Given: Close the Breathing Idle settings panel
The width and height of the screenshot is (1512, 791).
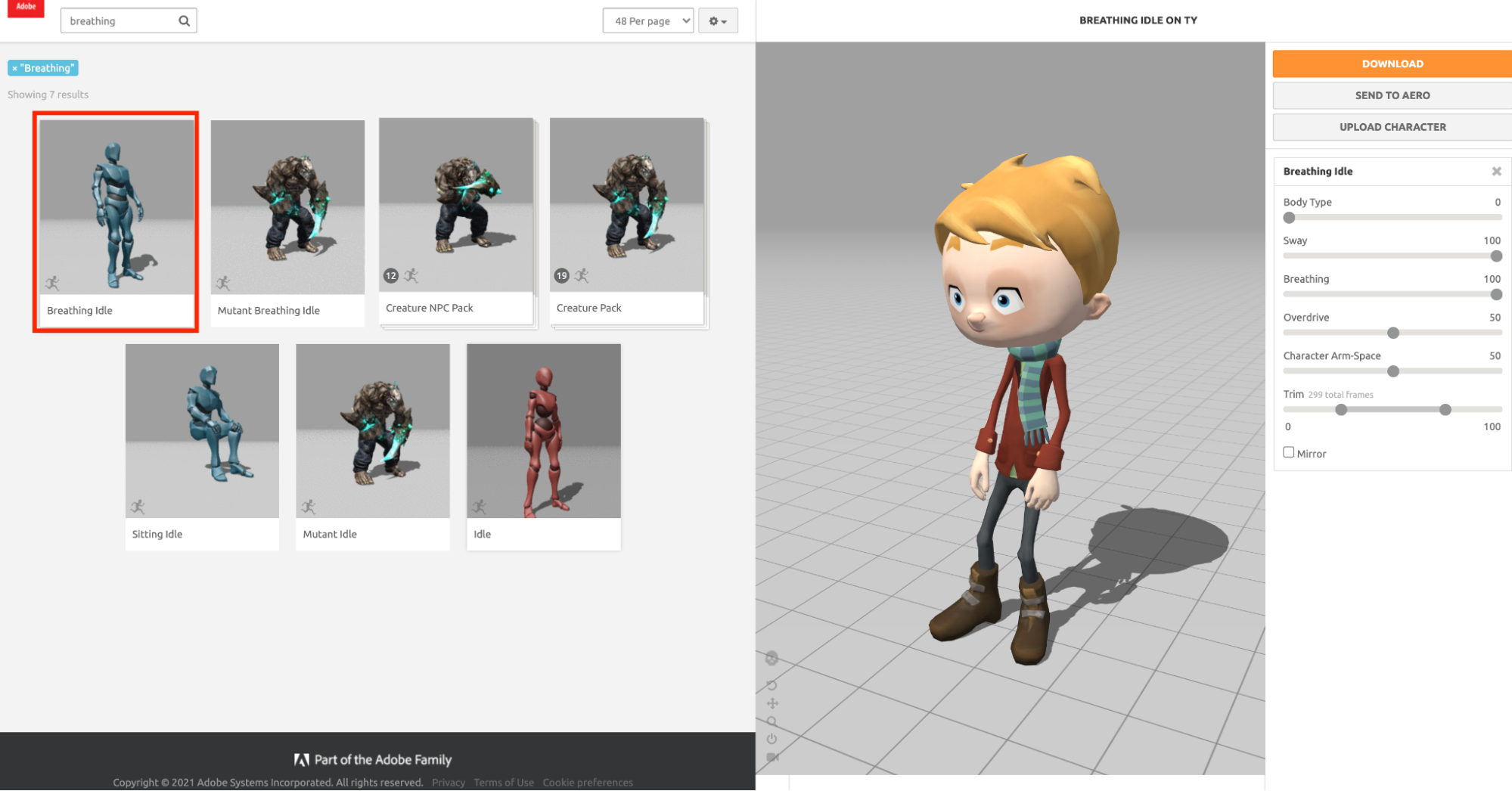Looking at the screenshot, I should [1496, 172].
